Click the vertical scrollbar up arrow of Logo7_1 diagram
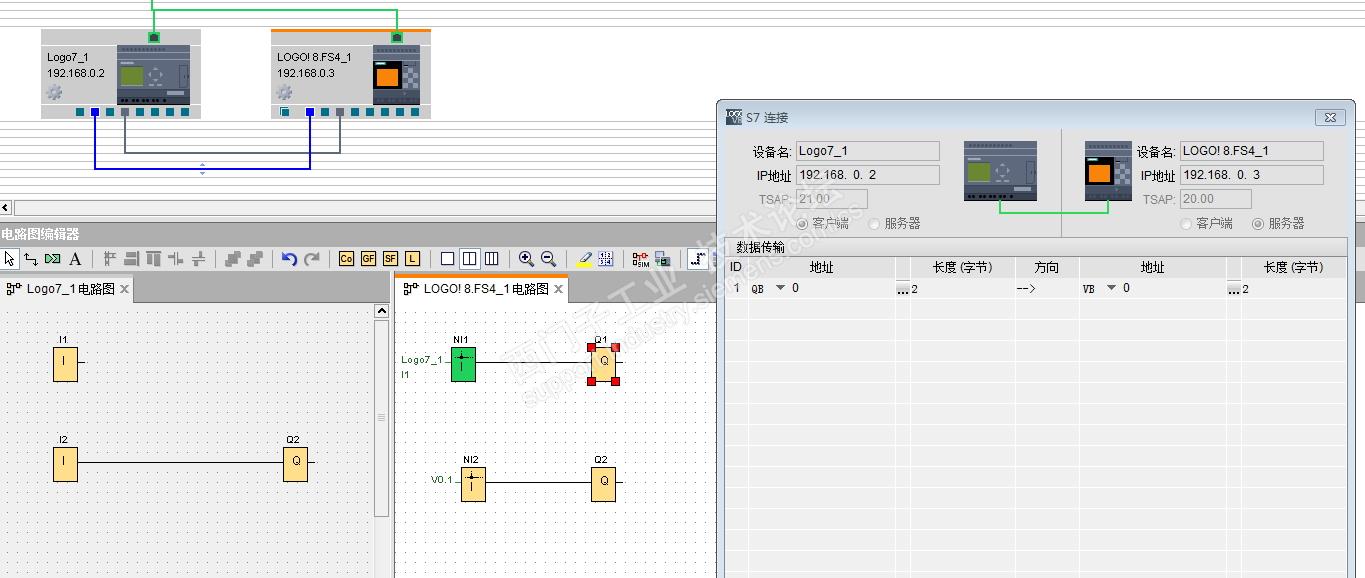This screenshot has height=578, width=1365. coord(381,311)
